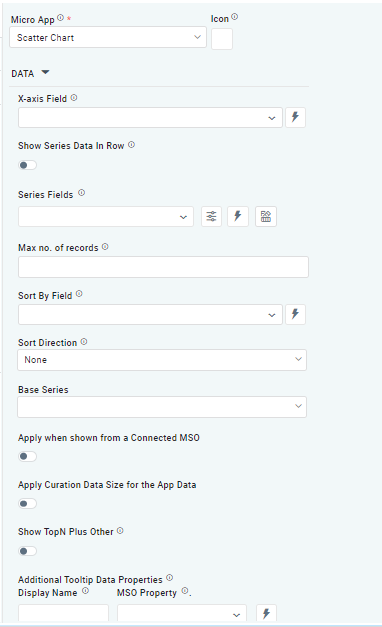Click info icon next to MSO Property
This screenshot has height=627, width=382.
point(185,591)
